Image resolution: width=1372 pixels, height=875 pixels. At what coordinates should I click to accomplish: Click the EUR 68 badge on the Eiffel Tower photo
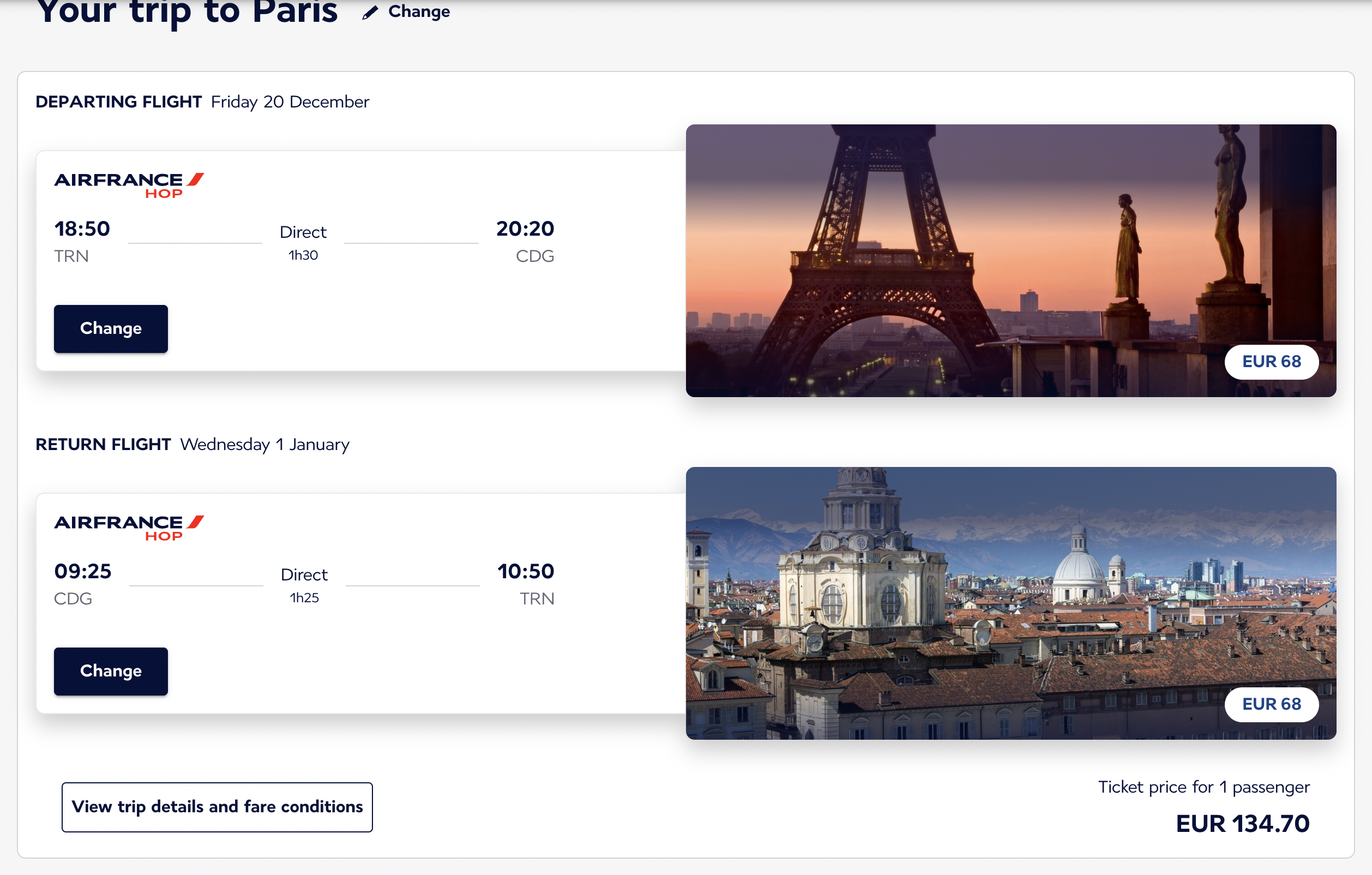[1271, 361]
